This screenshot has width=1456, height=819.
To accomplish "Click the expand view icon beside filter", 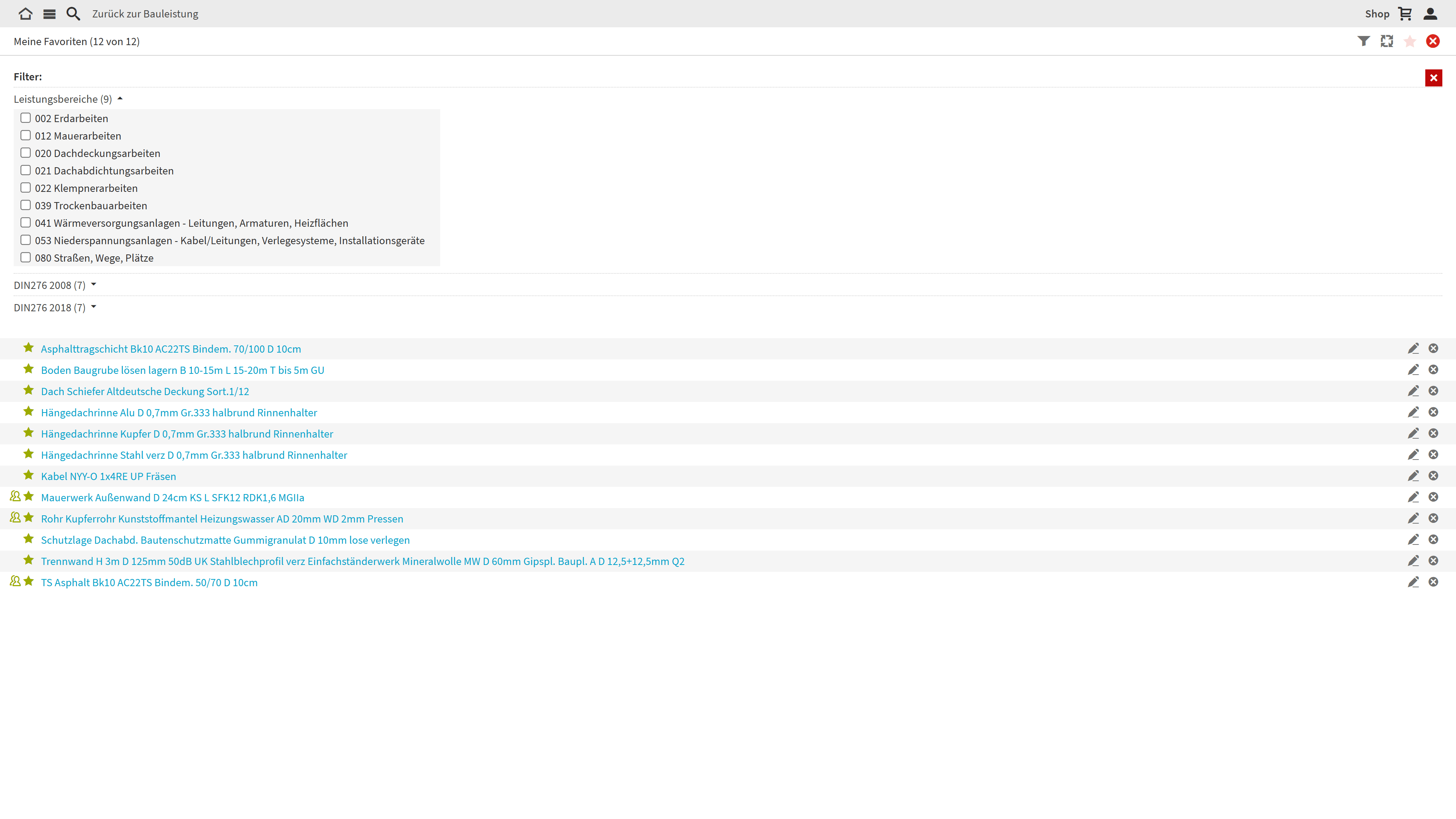I will [x=1387, y=41].
